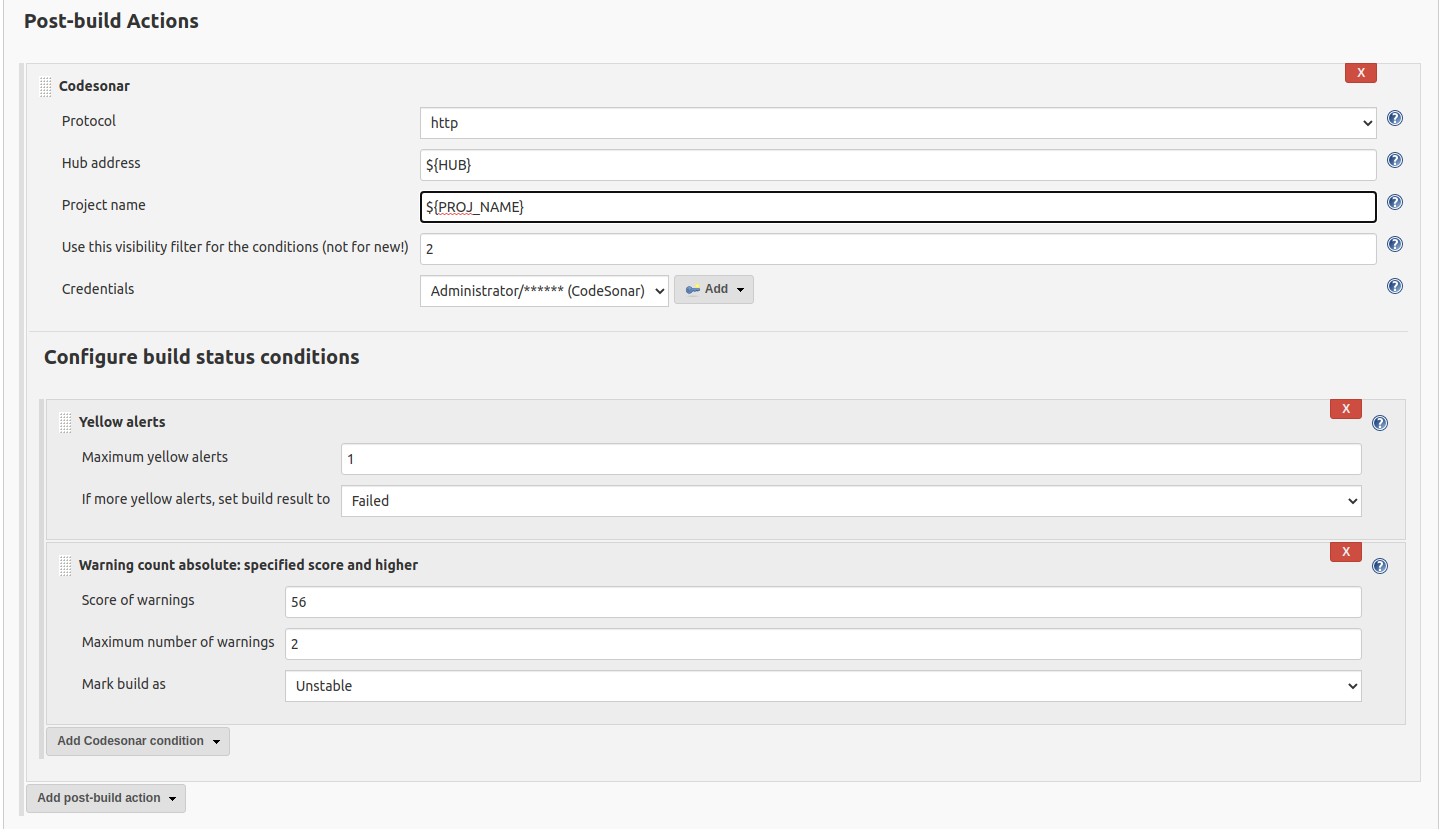Screen dimensions: 1439x829
Task: Expand the Add Codesonar condition menu
Action: click(x=138, y=741)
